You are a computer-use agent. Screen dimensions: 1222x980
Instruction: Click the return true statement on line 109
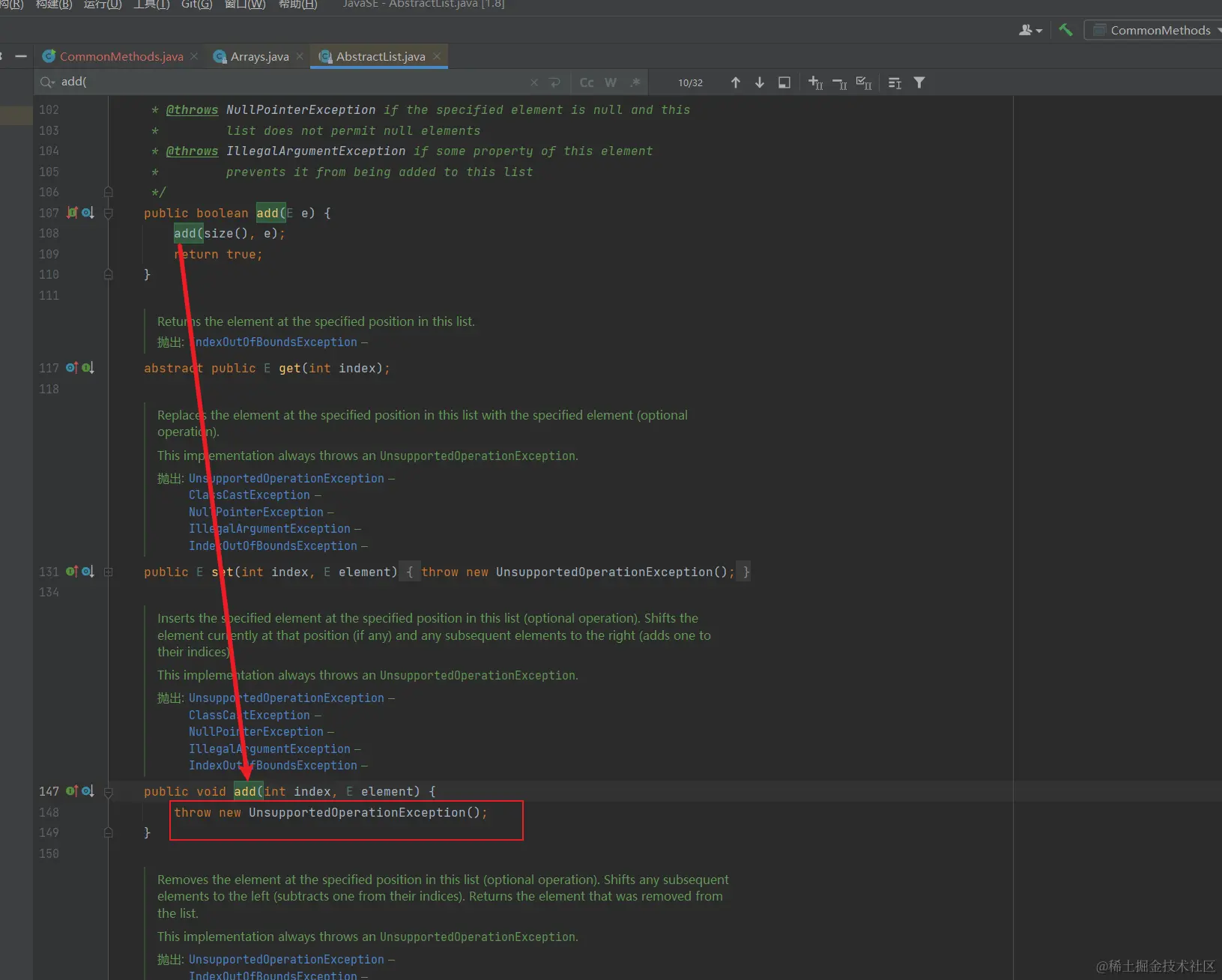pyautogui.click(x=218, y=255)
